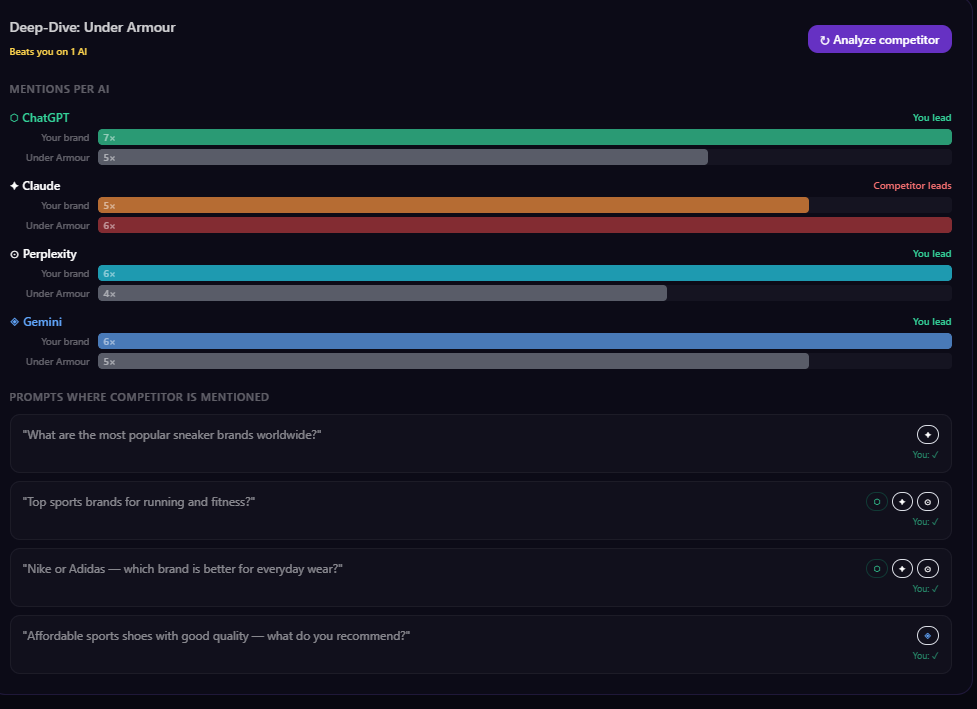Viewport: 977px width, 709px height.
Task: Click the teal Perplexity Your brand 6x bar
Action: pos(525,273)
